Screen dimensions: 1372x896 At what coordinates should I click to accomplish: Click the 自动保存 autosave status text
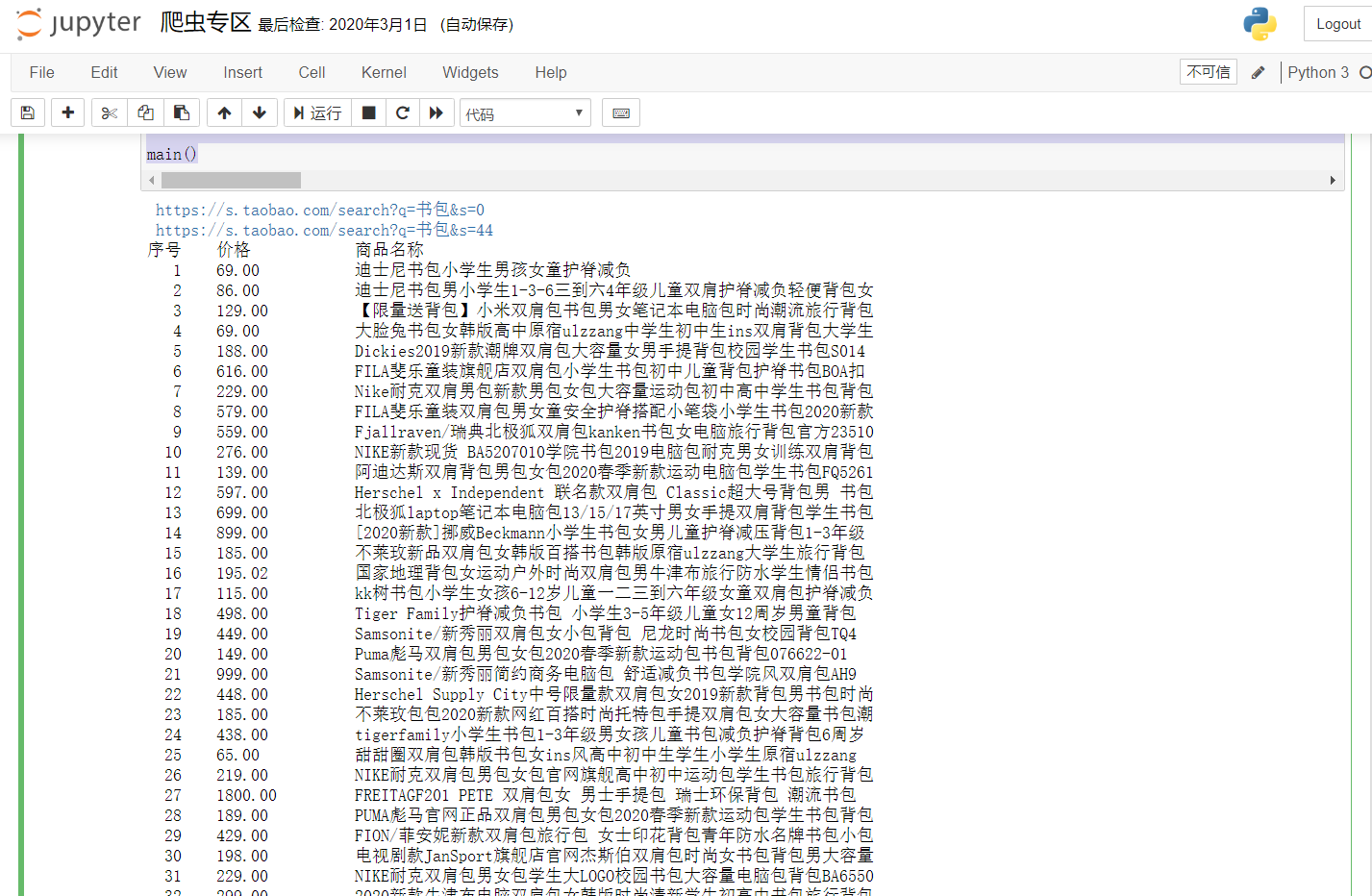coord(477,24)
